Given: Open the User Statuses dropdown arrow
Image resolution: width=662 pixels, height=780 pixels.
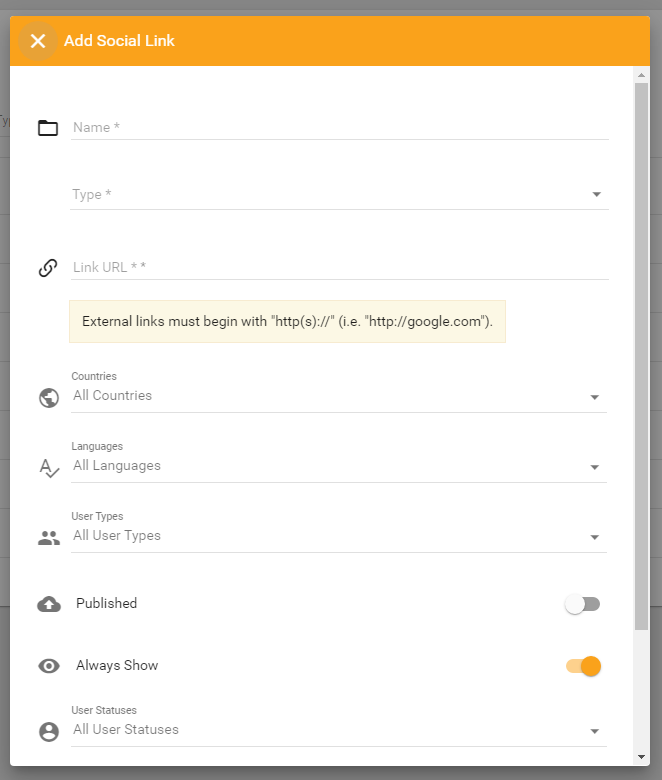Looking at the screenshot, I should (595, 732).
